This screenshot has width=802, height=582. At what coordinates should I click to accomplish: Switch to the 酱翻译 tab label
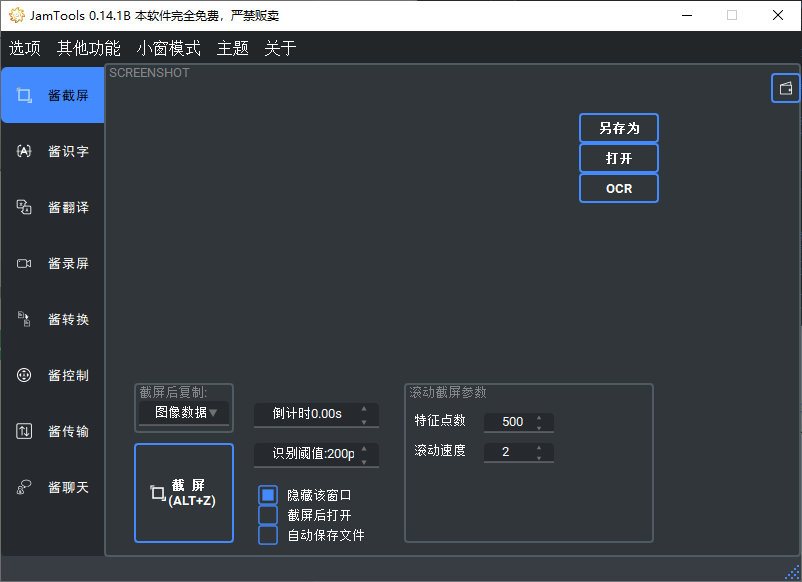pos(68,207)
